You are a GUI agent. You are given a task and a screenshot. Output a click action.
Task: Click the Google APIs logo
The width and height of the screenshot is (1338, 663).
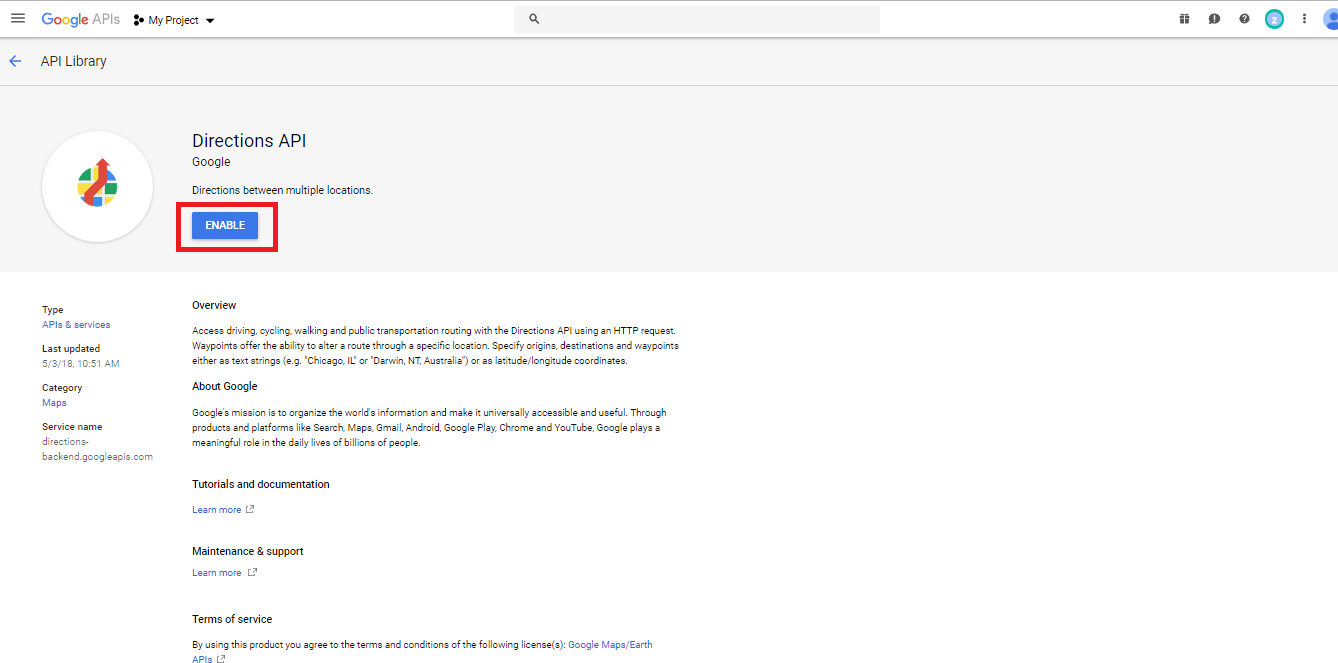click(81, 19)
